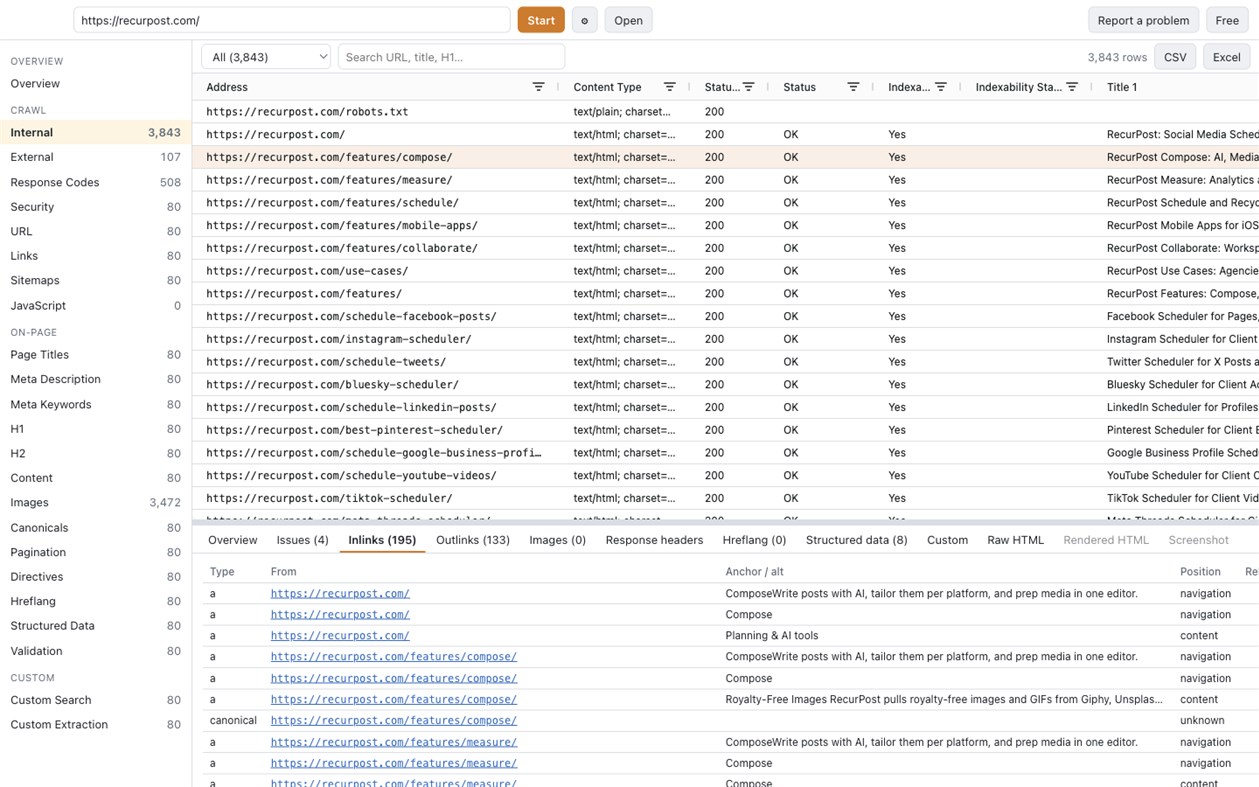
Task: Switch to the Response headers tab
Action: (x=654, y=540)
